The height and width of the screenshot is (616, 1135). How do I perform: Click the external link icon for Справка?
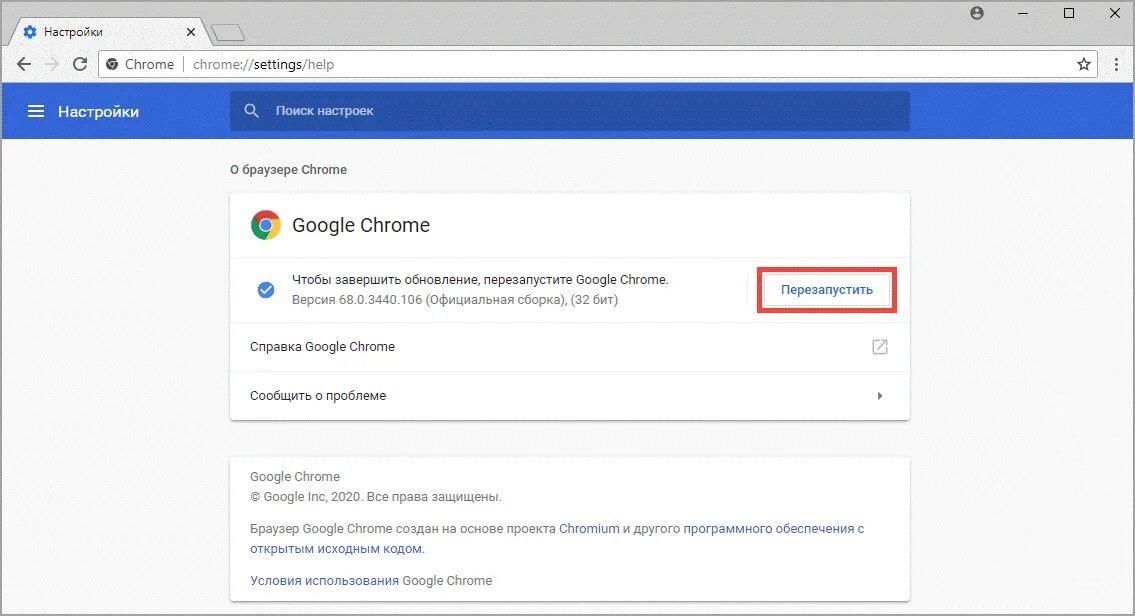pos(879,347)
